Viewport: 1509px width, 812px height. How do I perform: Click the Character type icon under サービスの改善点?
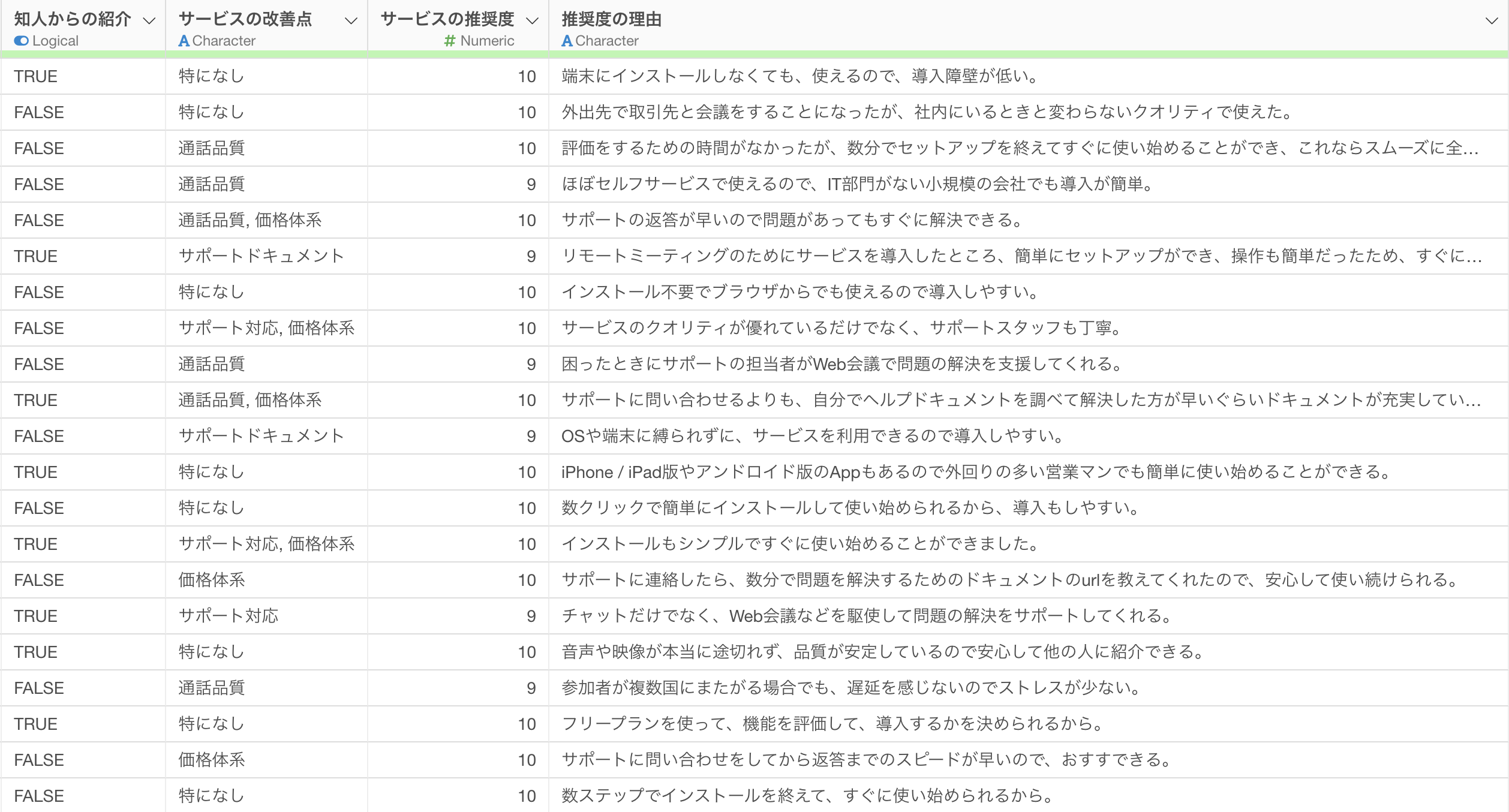pyautogui.click(x=184, y=41)
